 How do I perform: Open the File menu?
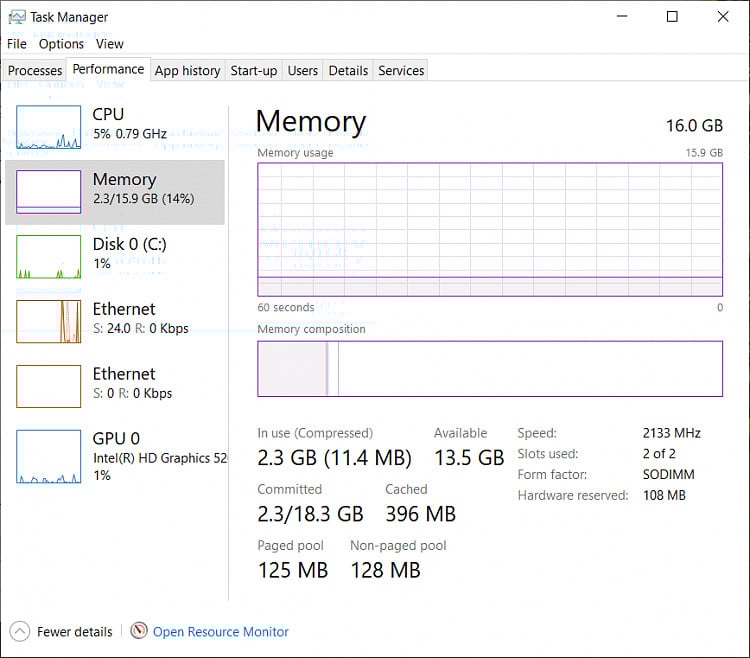coord(17,44)
